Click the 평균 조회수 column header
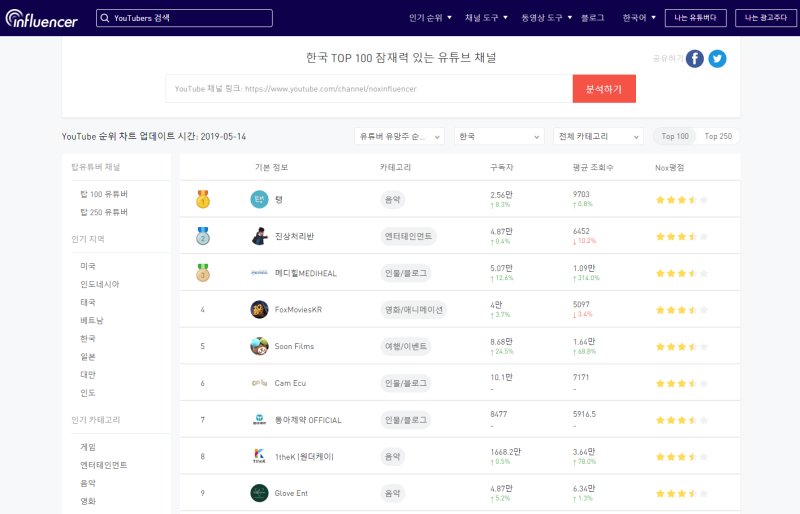 pos(593,167)
